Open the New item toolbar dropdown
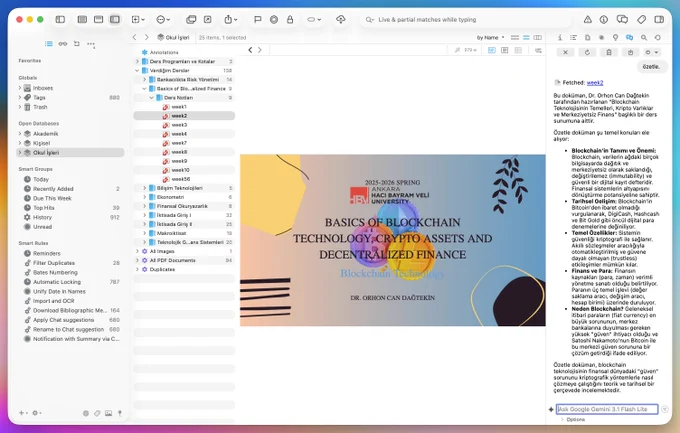 [138, 20]
